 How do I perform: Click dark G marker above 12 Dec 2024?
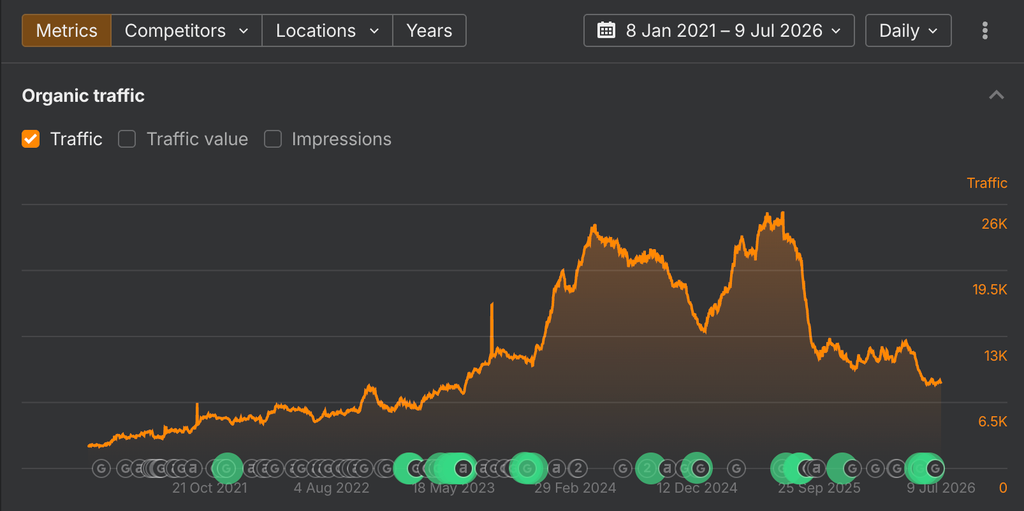point(700,468)
